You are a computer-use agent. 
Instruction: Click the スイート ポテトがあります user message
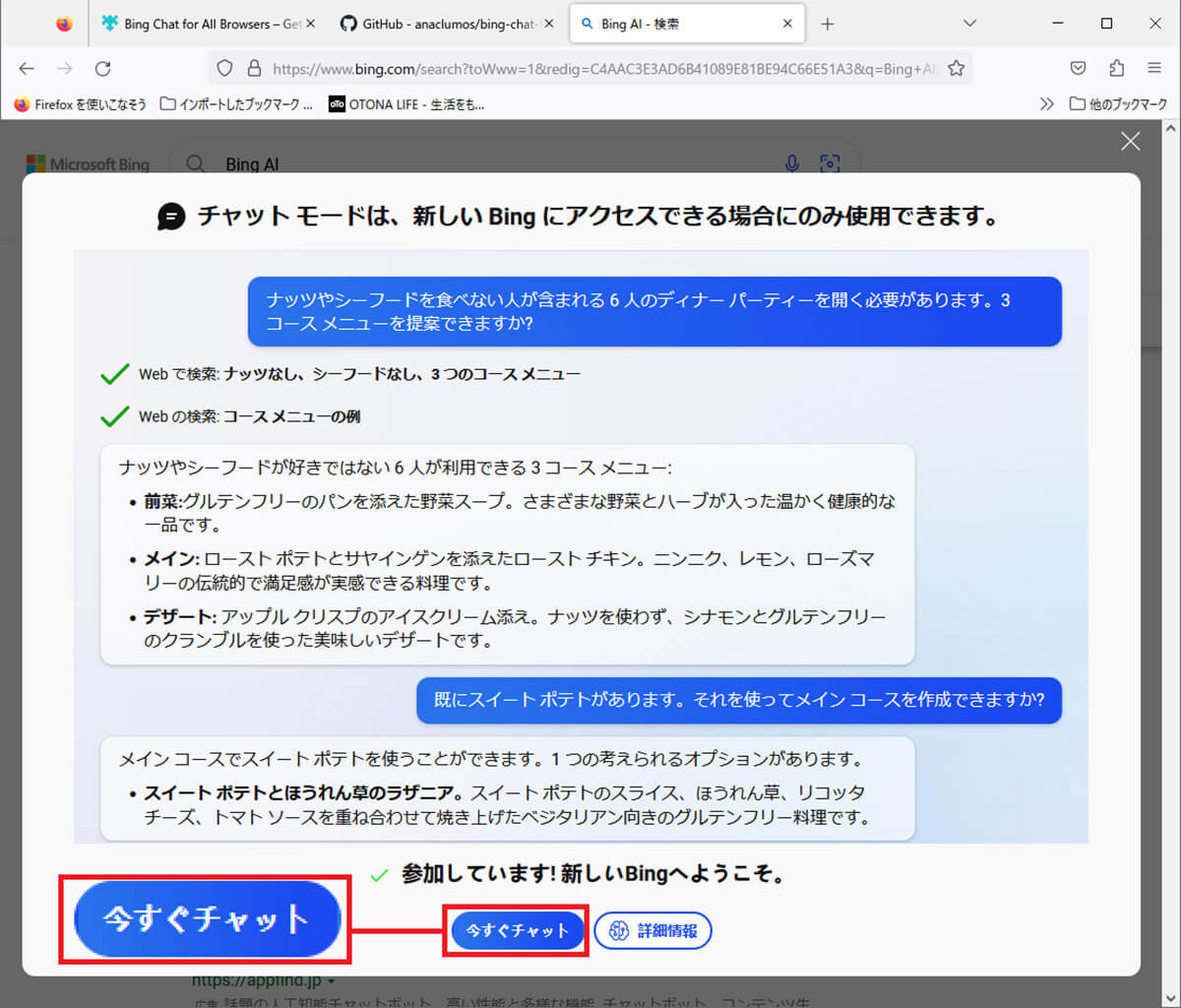pyautogui.click(x=739, y=700)
